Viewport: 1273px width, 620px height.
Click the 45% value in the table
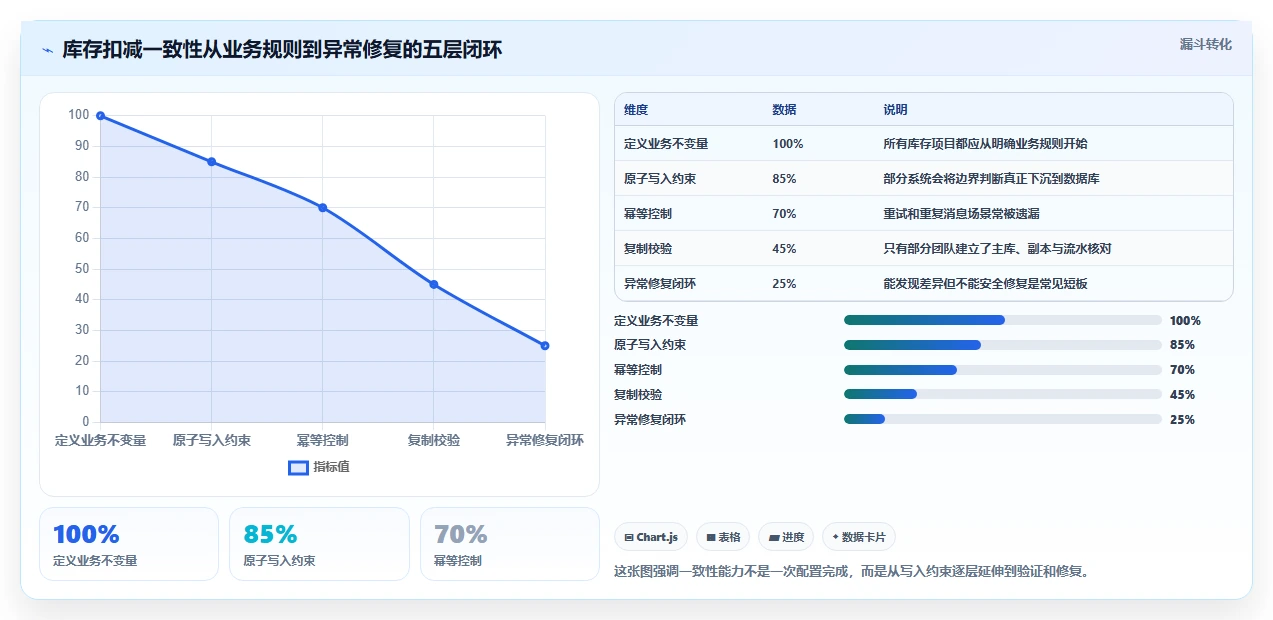tap(784, 249)
